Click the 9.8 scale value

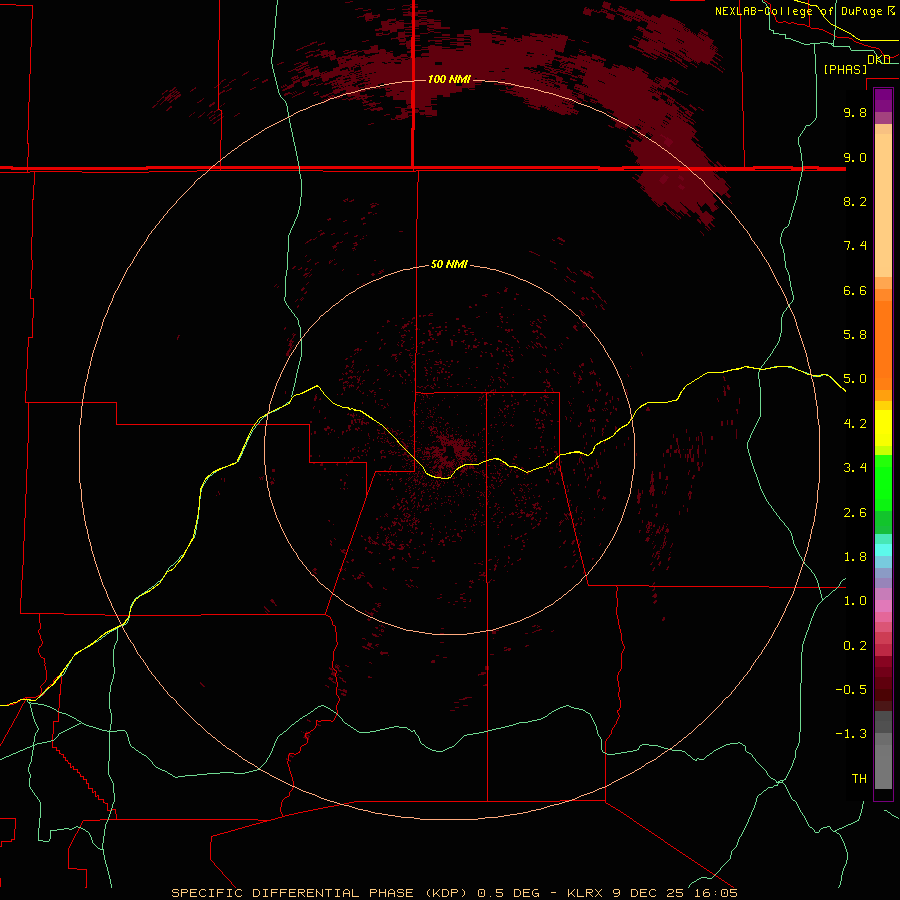(855, 112)
